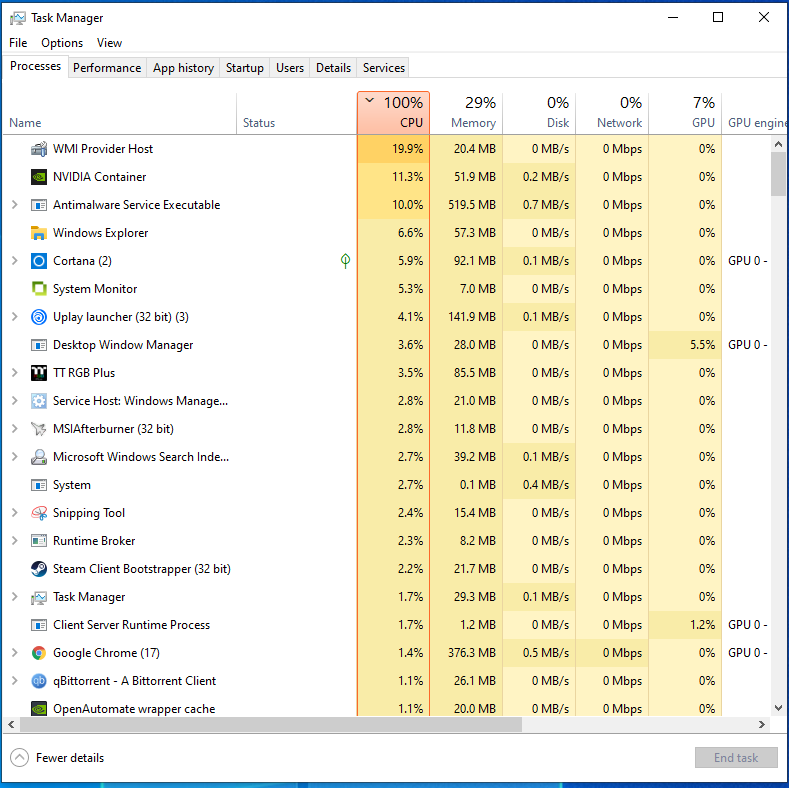
Task: Click Cortana's green leaf suspended status icon
Action: coord(345,261)
